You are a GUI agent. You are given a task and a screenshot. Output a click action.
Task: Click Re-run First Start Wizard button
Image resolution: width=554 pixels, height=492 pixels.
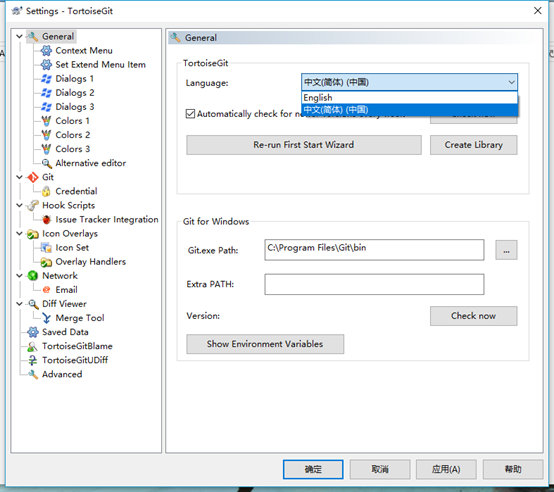[304, 145]
